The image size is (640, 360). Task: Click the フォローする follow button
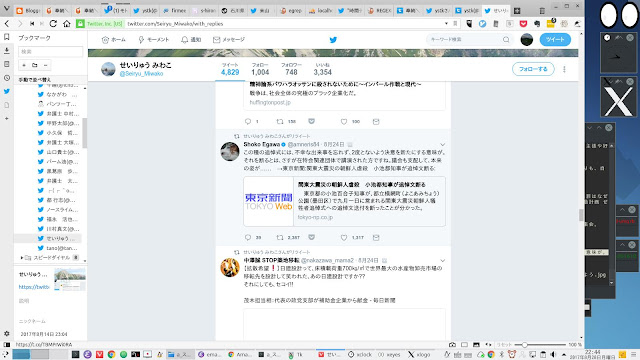click(x=533, y=69)
